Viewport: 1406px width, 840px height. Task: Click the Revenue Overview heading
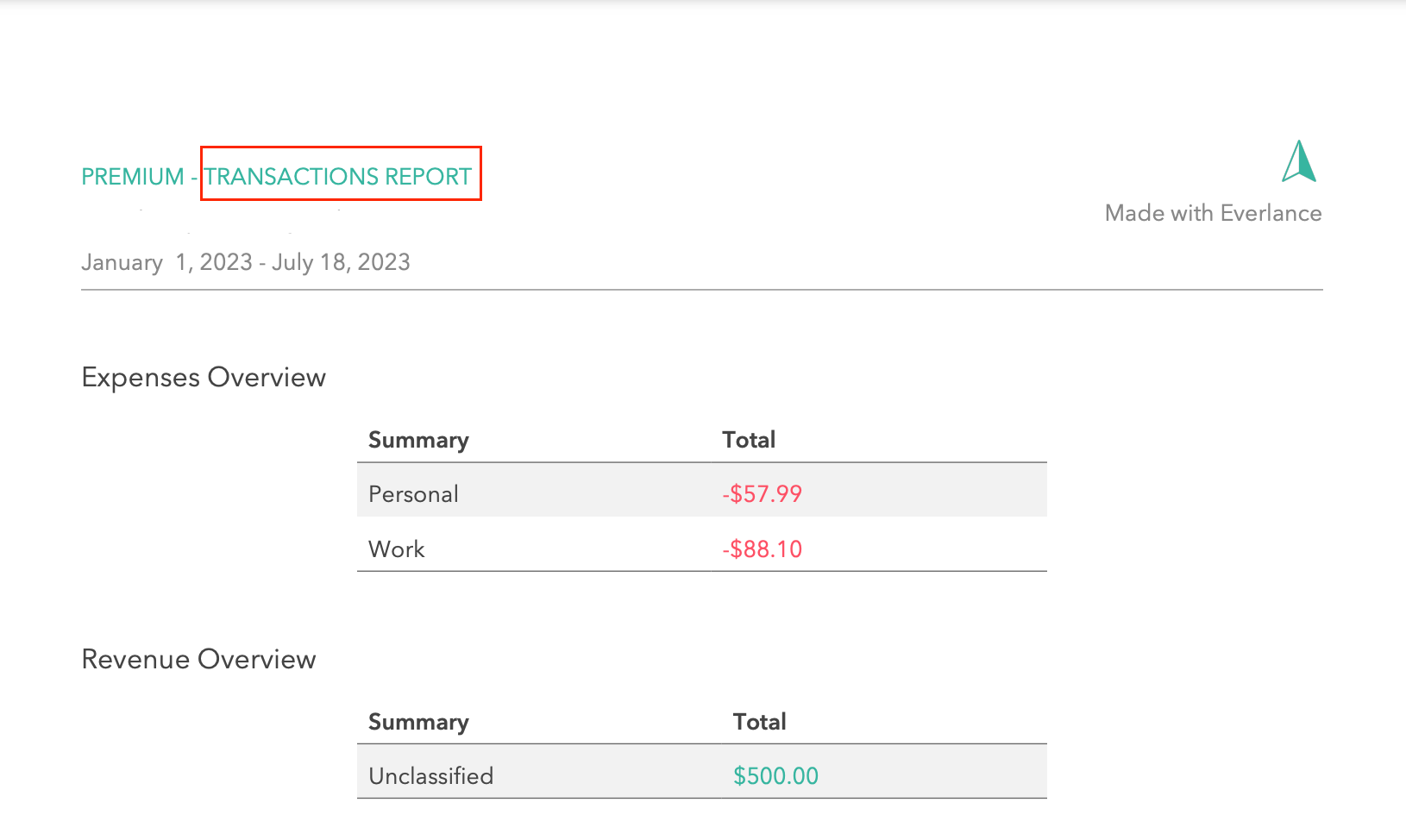[198, 659]
